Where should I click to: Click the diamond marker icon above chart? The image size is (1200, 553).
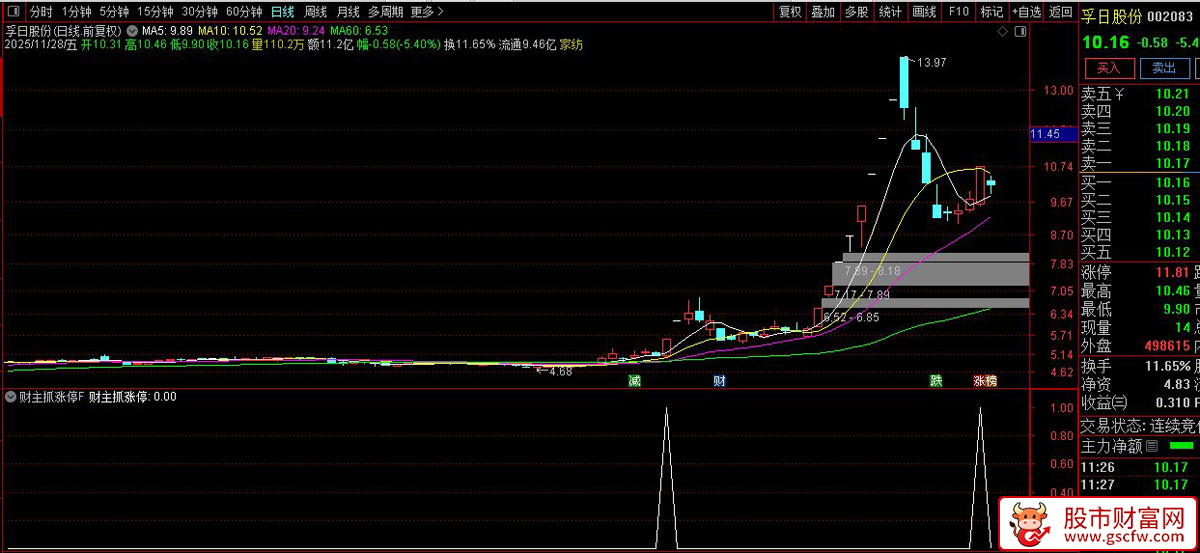(1002, 34)
